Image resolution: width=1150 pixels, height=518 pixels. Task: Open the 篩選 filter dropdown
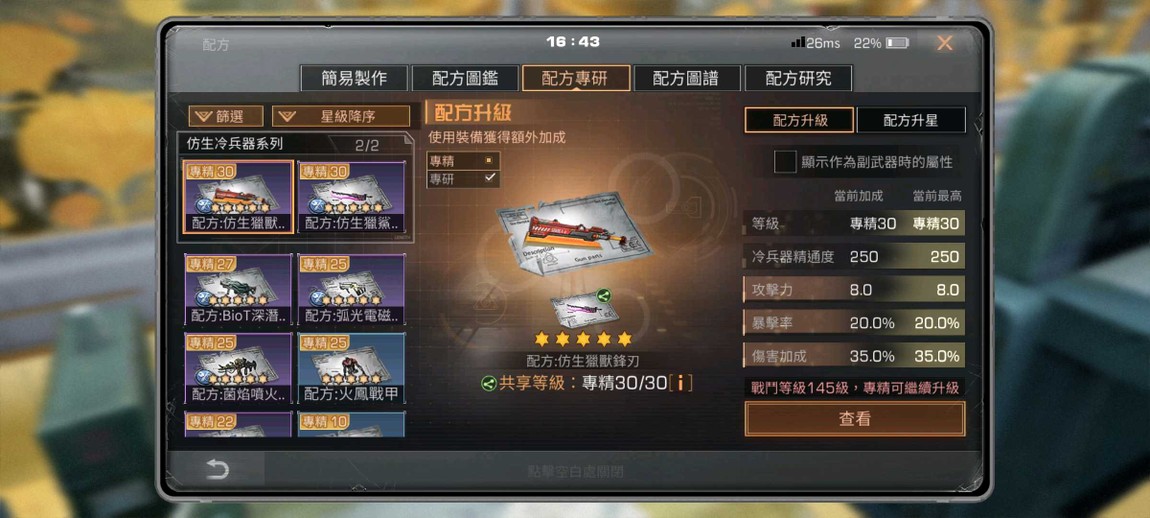click(x=226, y=116)
